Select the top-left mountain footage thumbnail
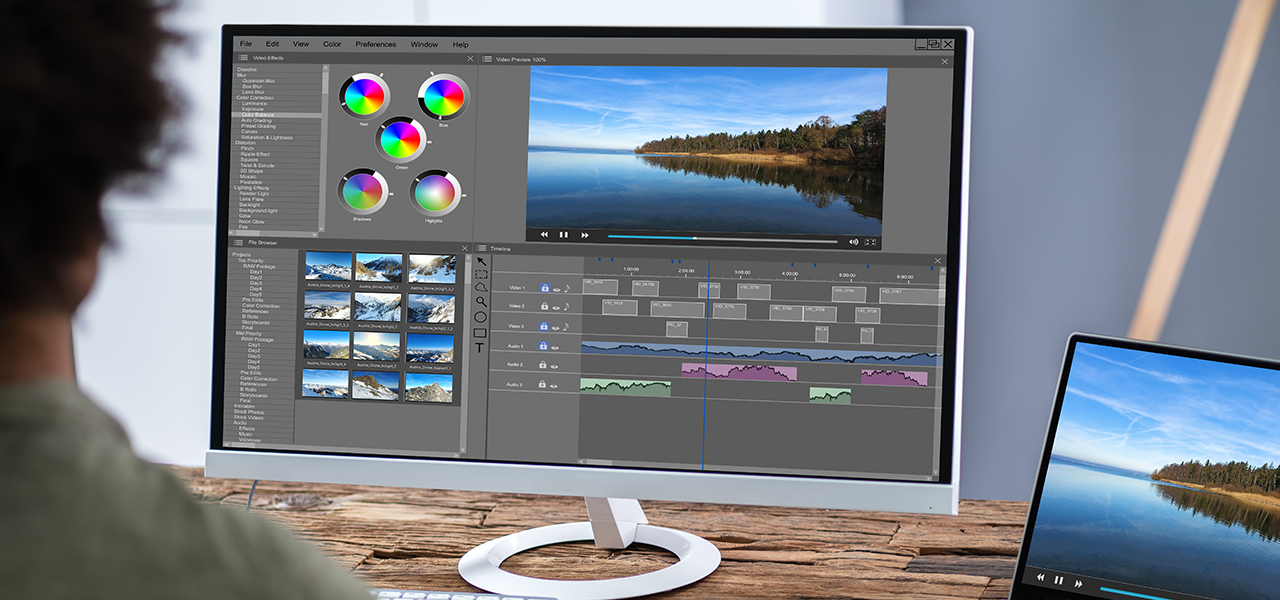 coord(328,267)
